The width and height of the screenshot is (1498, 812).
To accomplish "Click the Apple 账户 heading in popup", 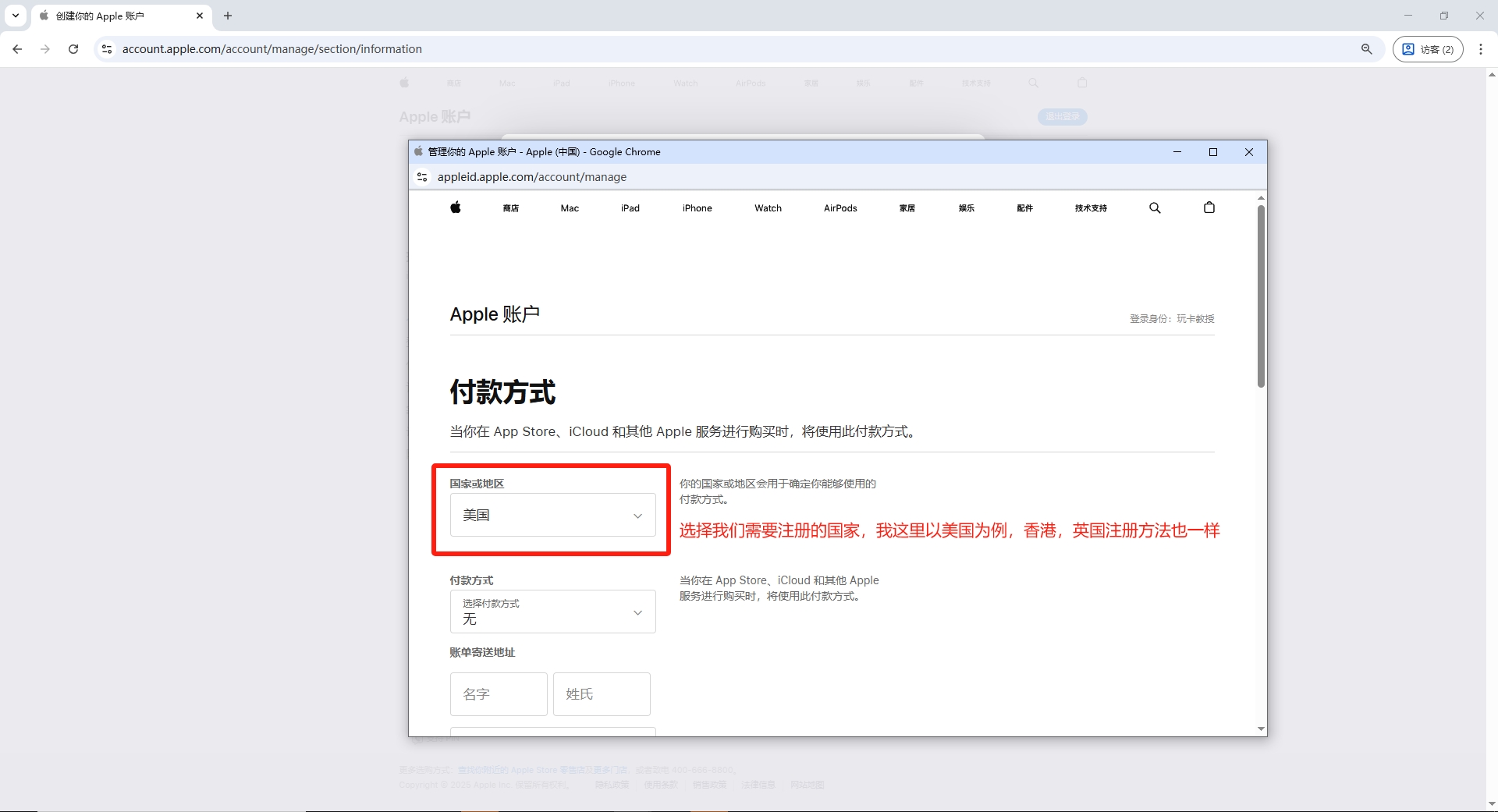I will tap(495, 314).
